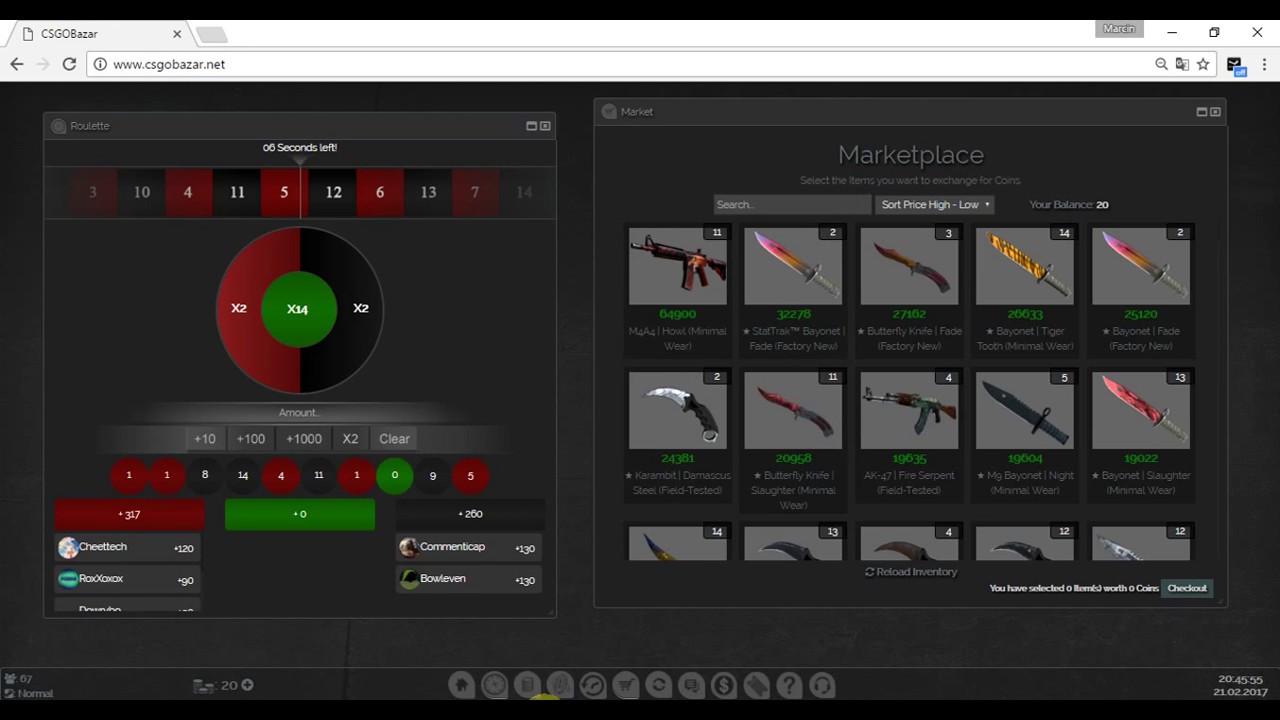Click the dollar sign dock icon
This screenshot has width=1280, height=720.
point(724,685)
